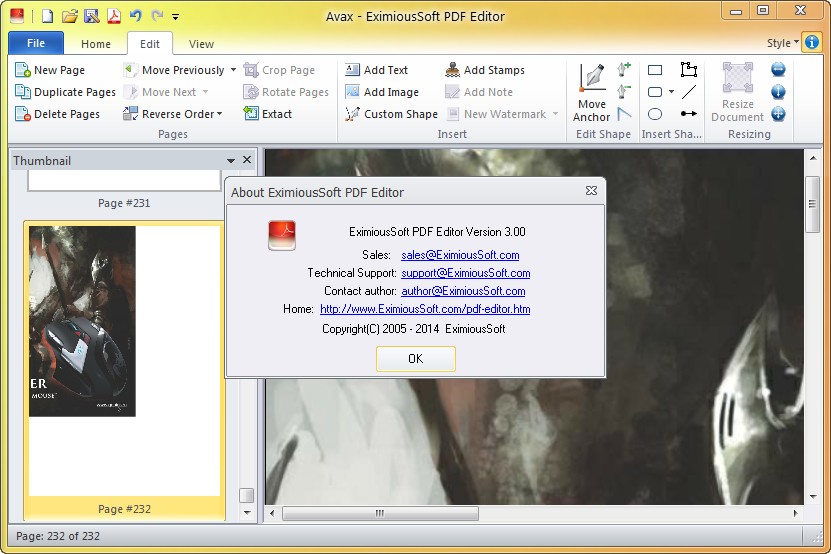Image resolution: width=831 pixels, height=554 pixels.
Task: Open the Thumbnail panel dropdown arrow
Action: pos(231,160)
